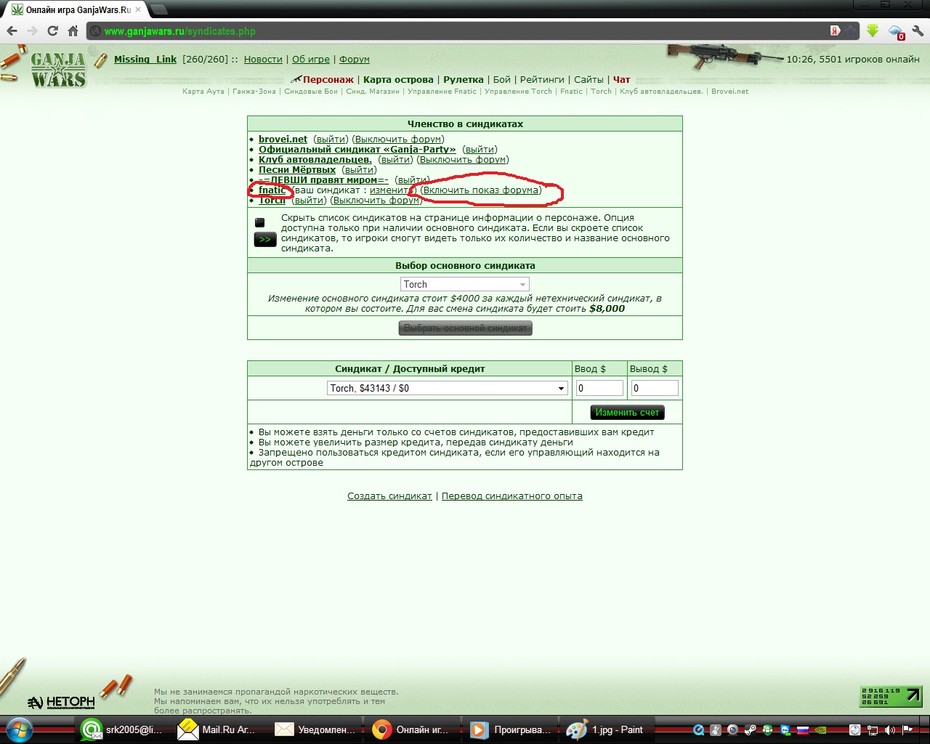
Task: Open the Рейтинги menu item
Action: click(x=542, y=80)
